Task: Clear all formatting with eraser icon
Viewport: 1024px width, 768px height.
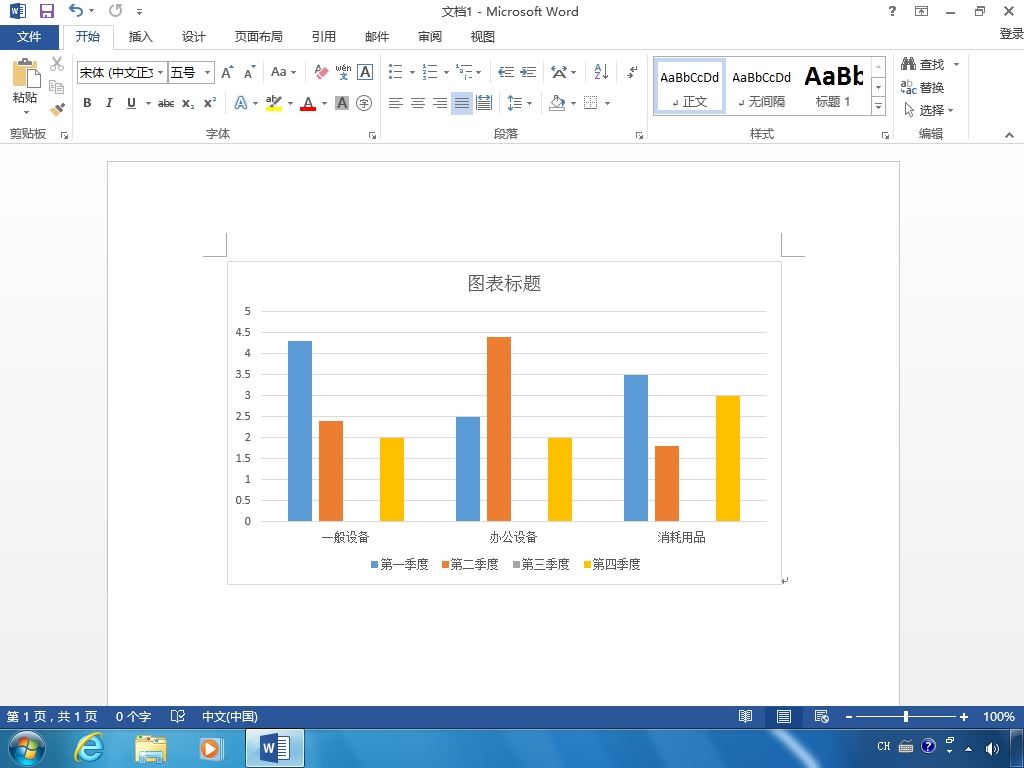Action: click(321, 72)
